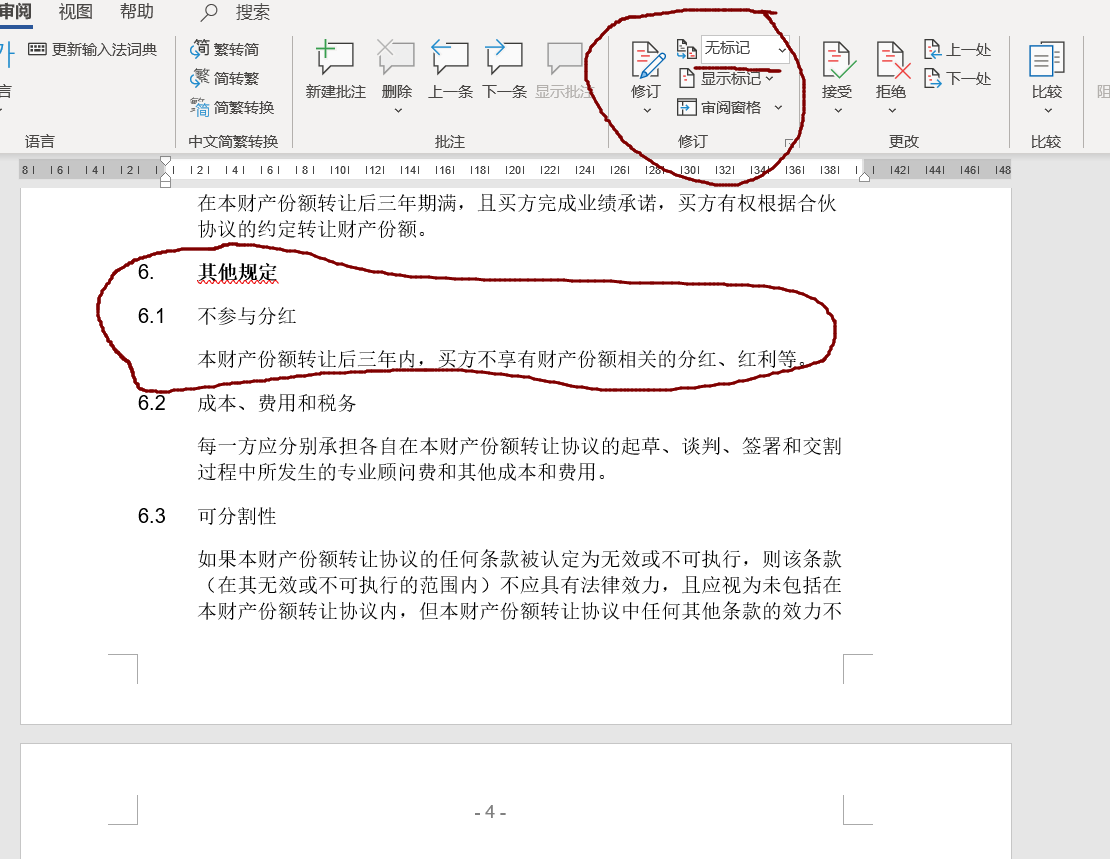The width and height of the screenshot is (1110, 859).
Task: Click the search magnifier icon
Action: point(209,12)
